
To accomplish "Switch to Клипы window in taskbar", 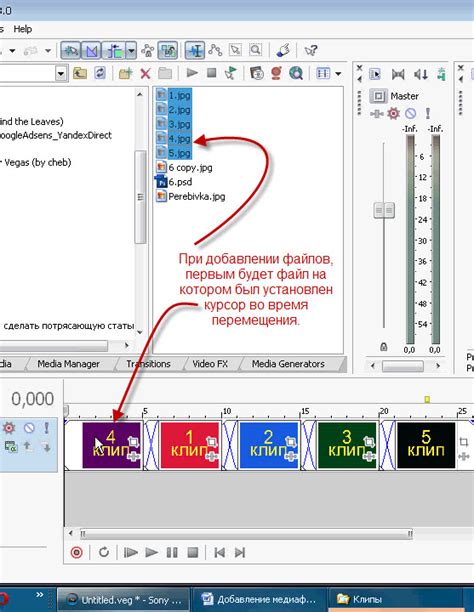I will (361, 599).
